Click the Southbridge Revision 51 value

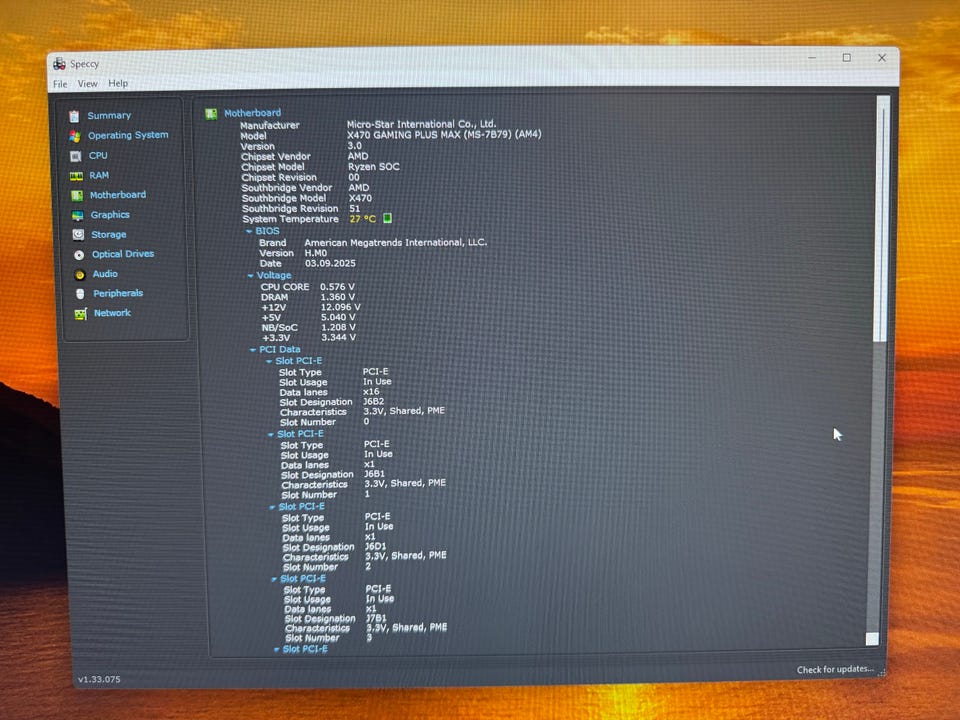[354, 209]
